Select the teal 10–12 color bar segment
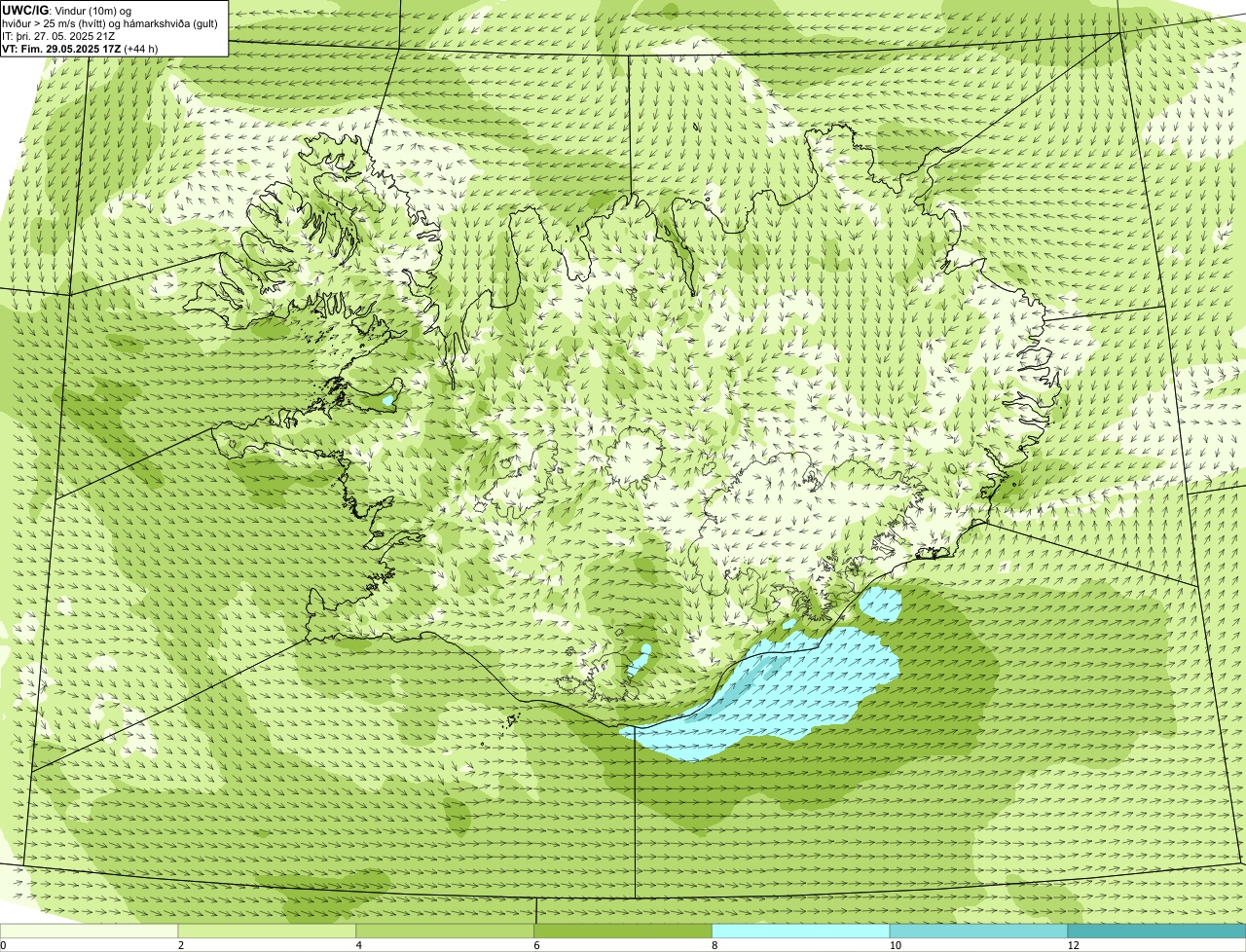 [978, 932]
